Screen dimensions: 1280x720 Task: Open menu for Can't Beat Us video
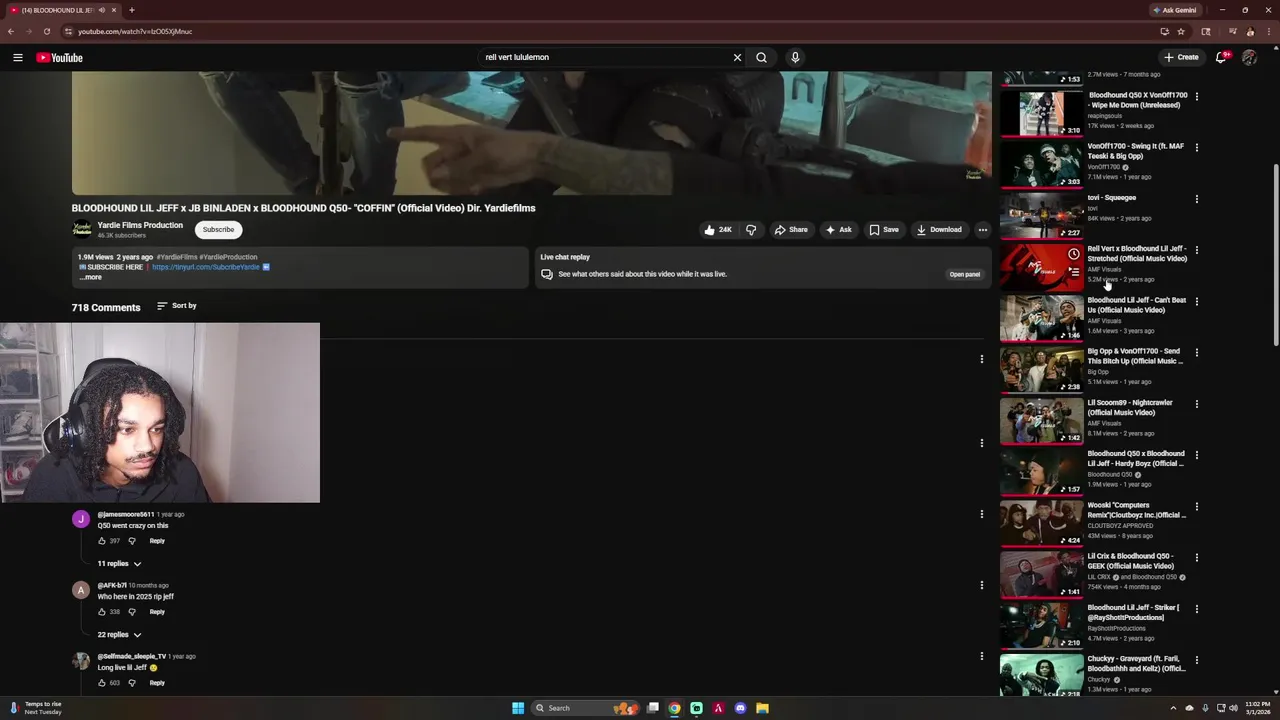pos(1196,301)
